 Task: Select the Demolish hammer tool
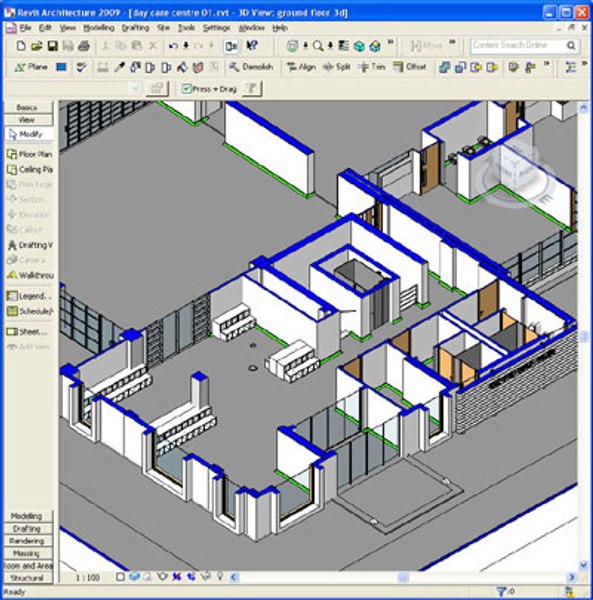tap(251, 67)
